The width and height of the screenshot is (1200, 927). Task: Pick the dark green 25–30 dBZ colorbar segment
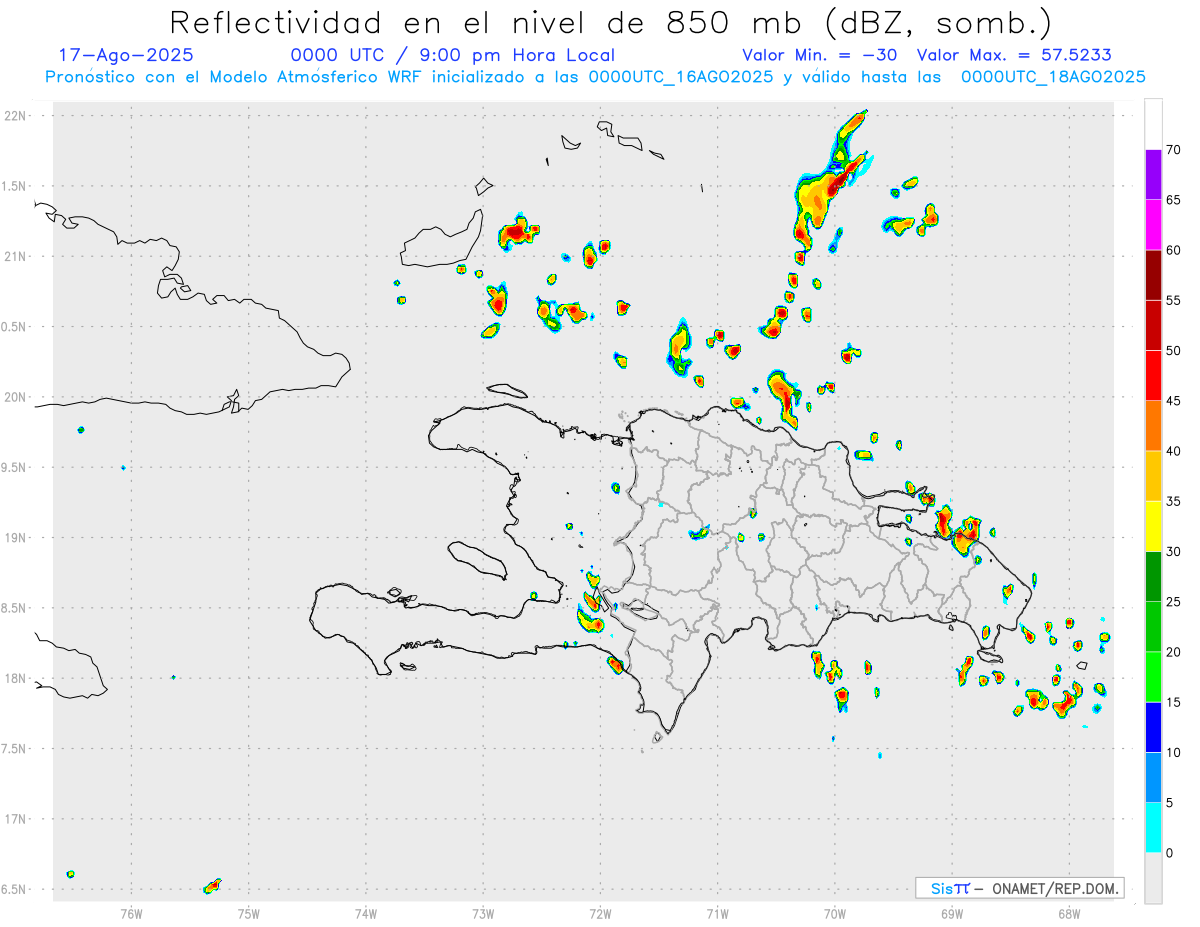tap(1153, 577)
